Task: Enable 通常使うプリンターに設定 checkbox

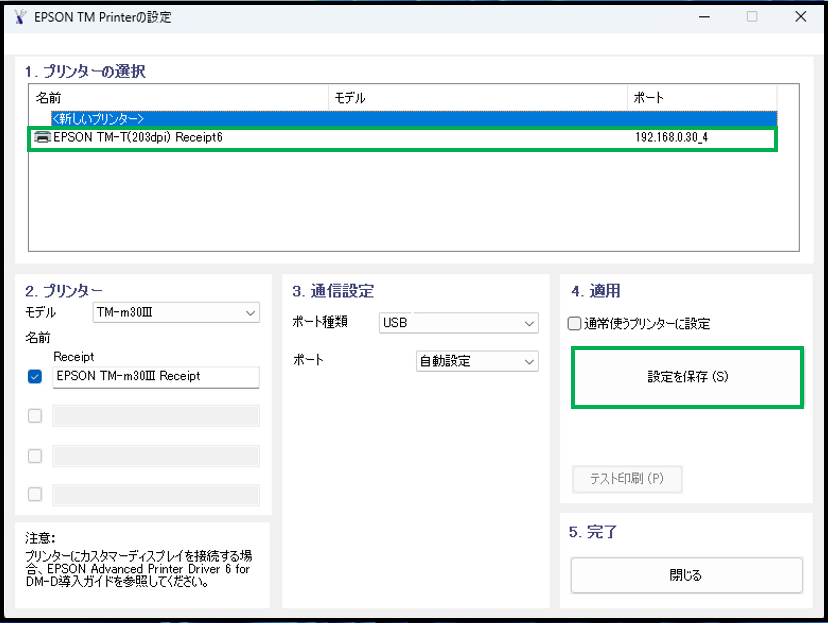Action: [574, 324]
